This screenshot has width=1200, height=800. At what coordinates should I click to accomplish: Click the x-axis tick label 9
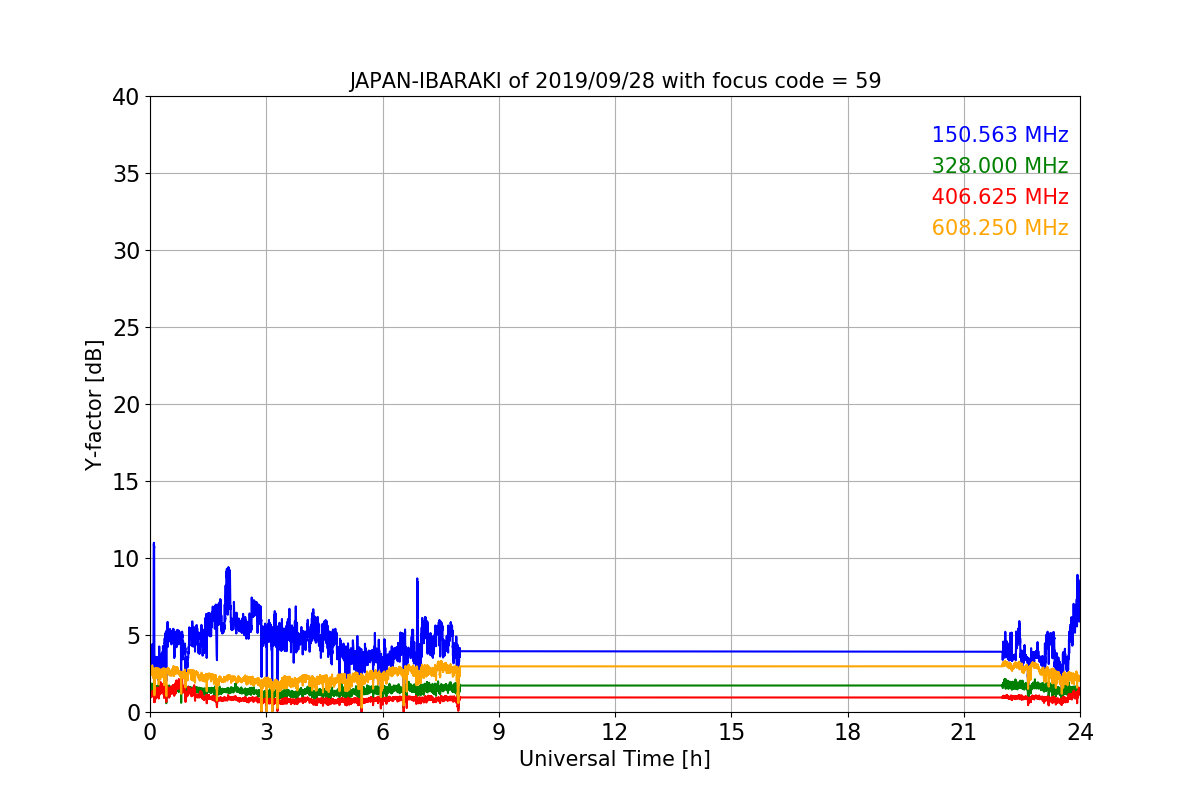coord(499,731)
